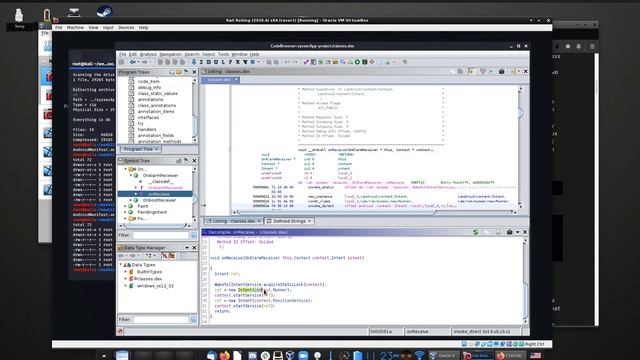Expand classes.dex in Data Type Manager

pos(126,279)
